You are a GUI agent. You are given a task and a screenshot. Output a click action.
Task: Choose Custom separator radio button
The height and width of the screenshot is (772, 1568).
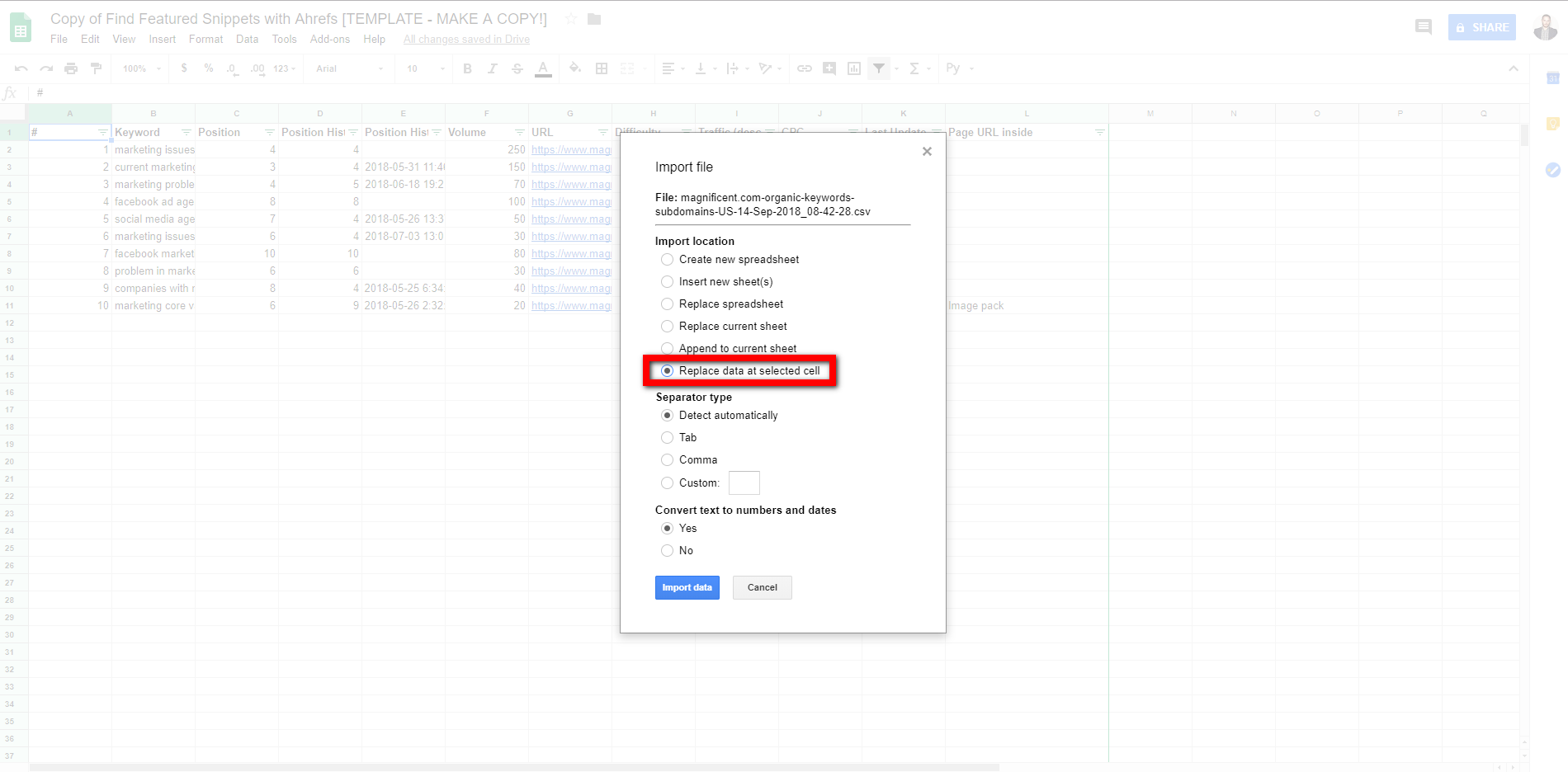point(667,482)
